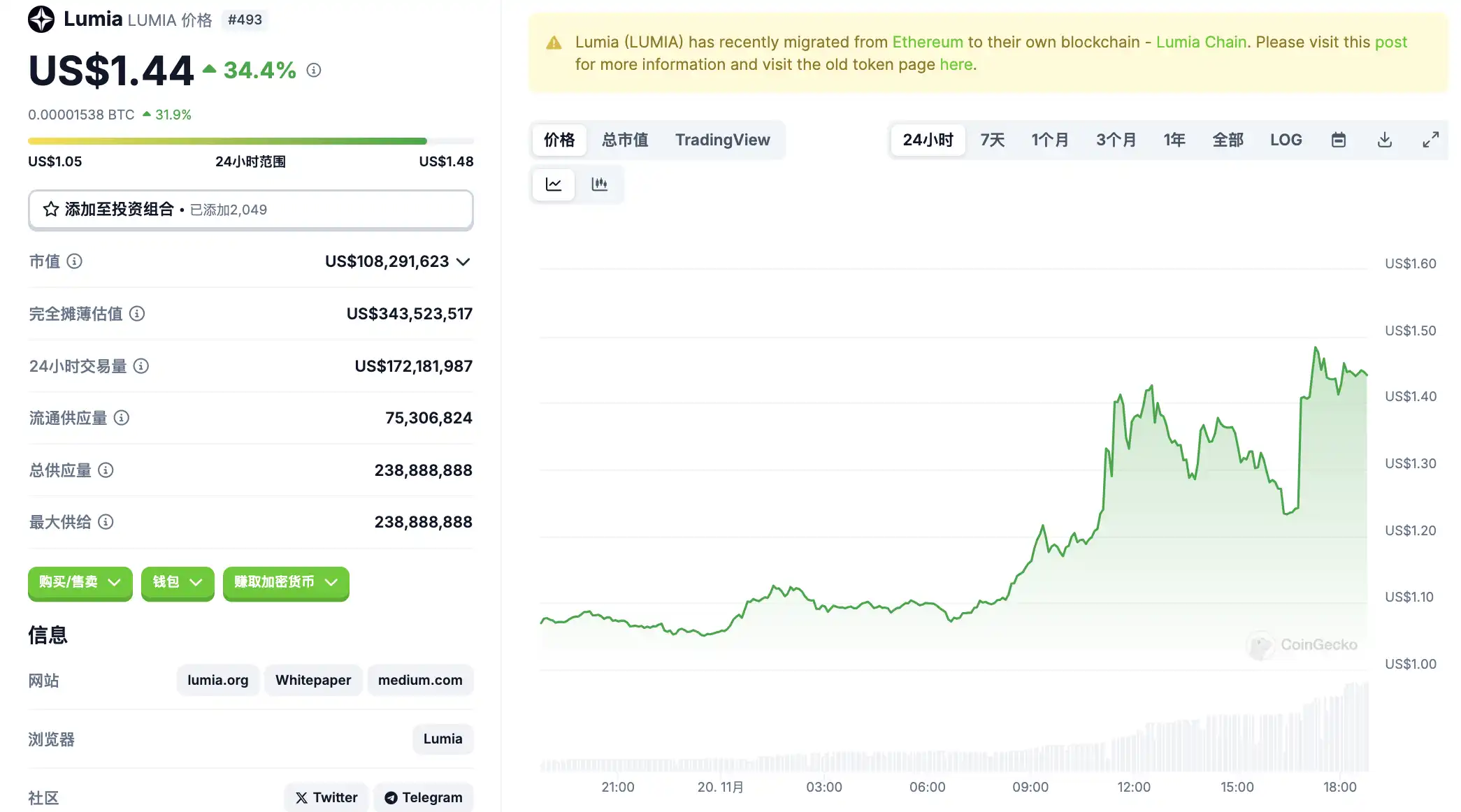1461x812 pixels.
Task: Open Lumia Chain link in notice
Action: pos(1201,42)
